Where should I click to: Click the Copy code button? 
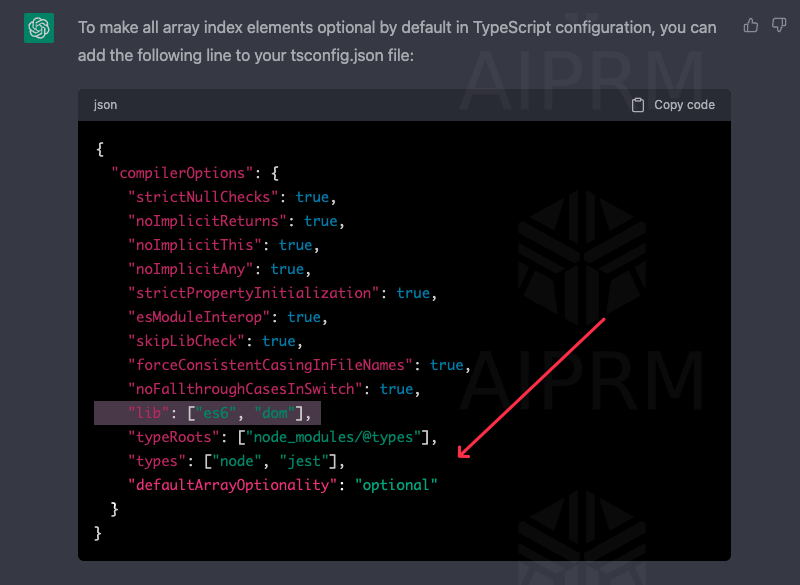tap(673, 105)
